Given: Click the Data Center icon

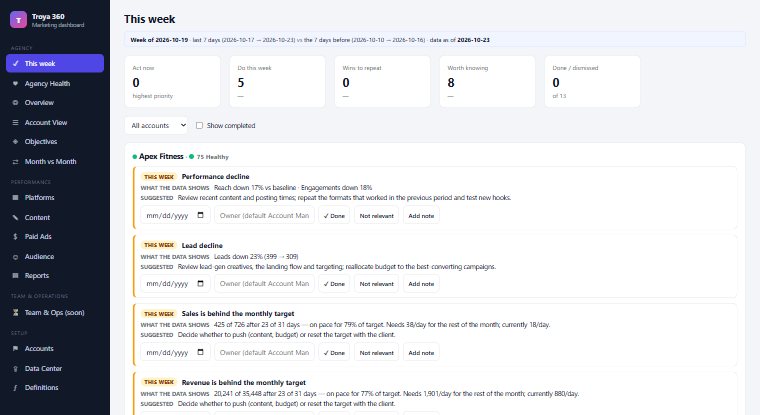Looking at the screenshot, I should point(16,368).
